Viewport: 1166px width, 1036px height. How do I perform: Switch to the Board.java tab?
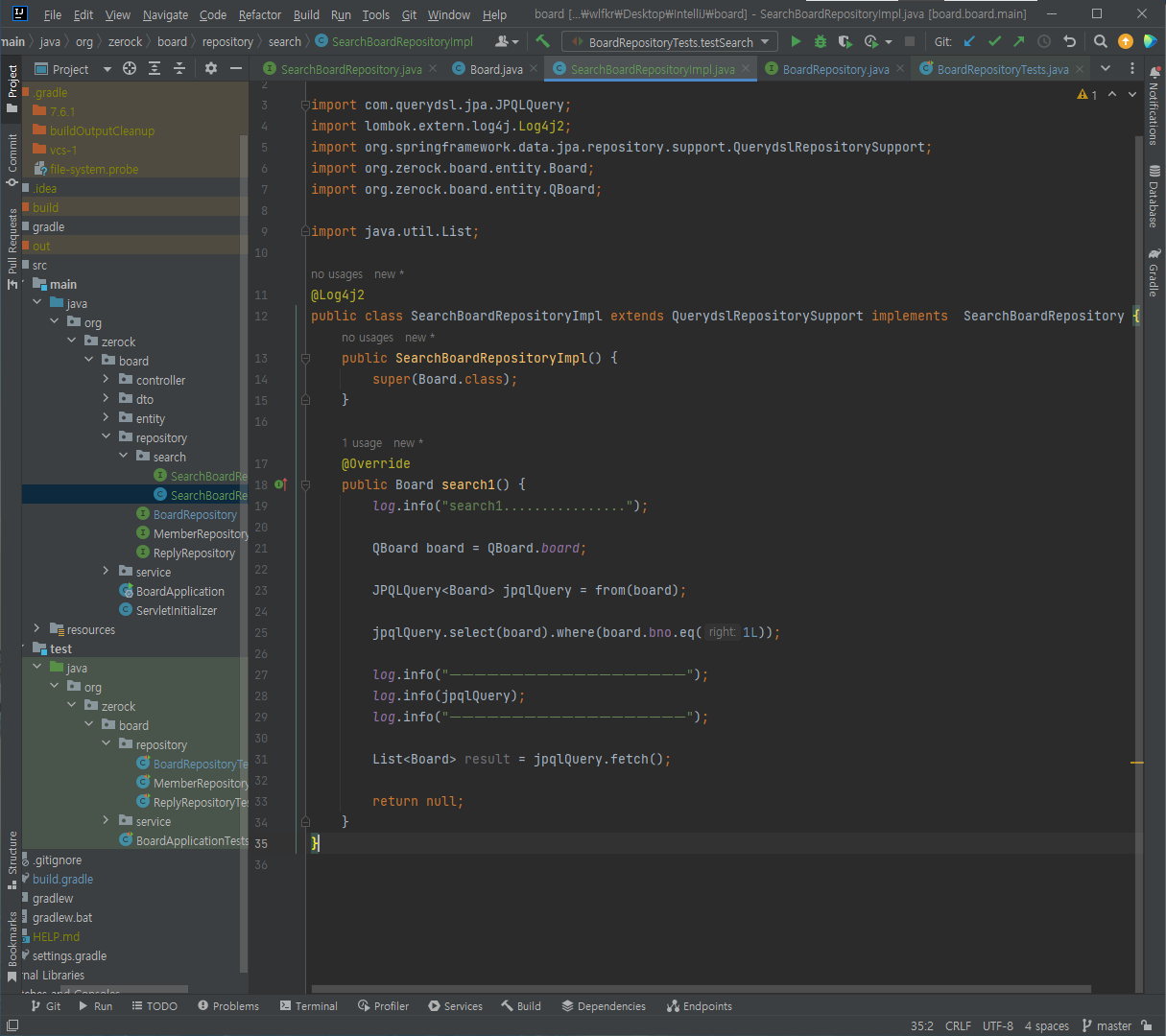pyautogui.click(x=496, y=69)
